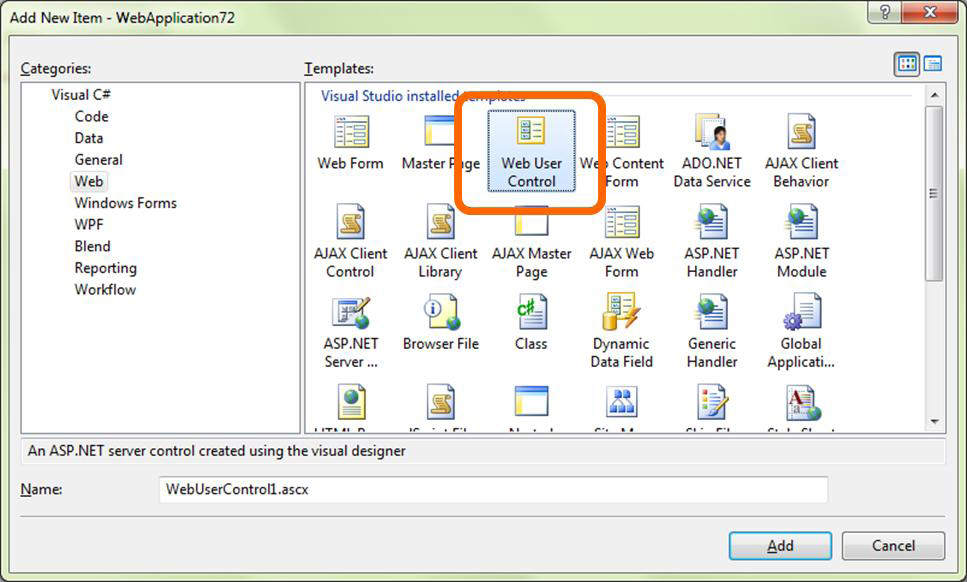Choose the AJAX Client Behavior template

click(801, 151)
